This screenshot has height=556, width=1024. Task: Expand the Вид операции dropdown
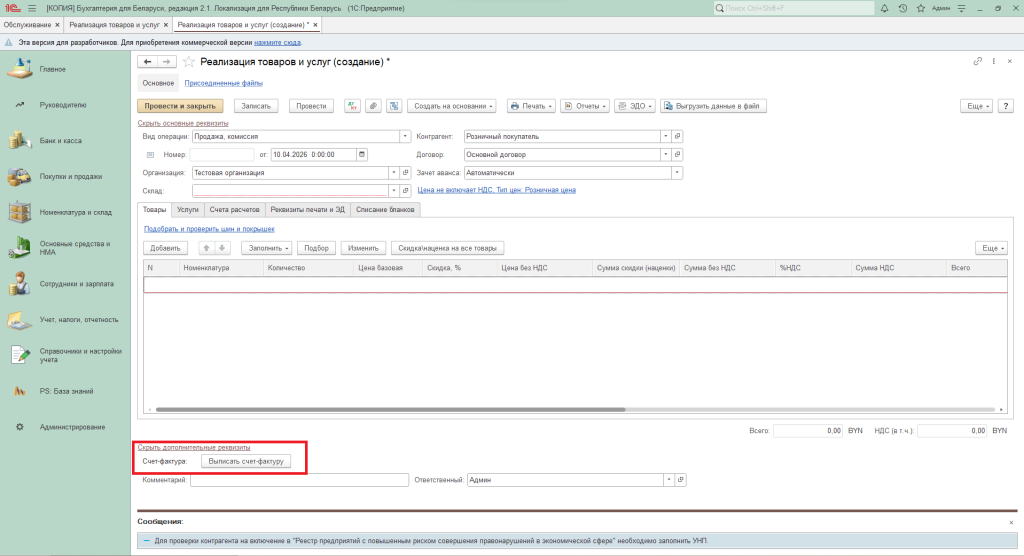pos(405,136)
